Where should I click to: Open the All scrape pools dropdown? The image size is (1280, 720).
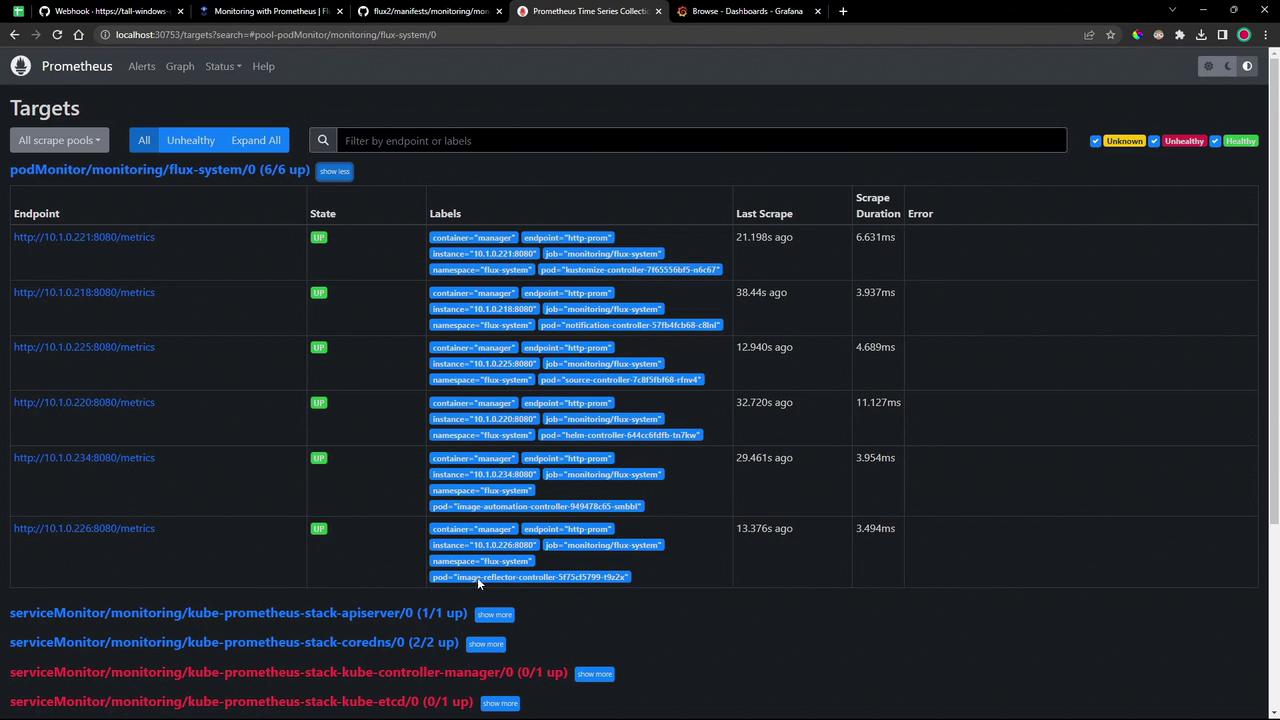(x=59, y=141)
